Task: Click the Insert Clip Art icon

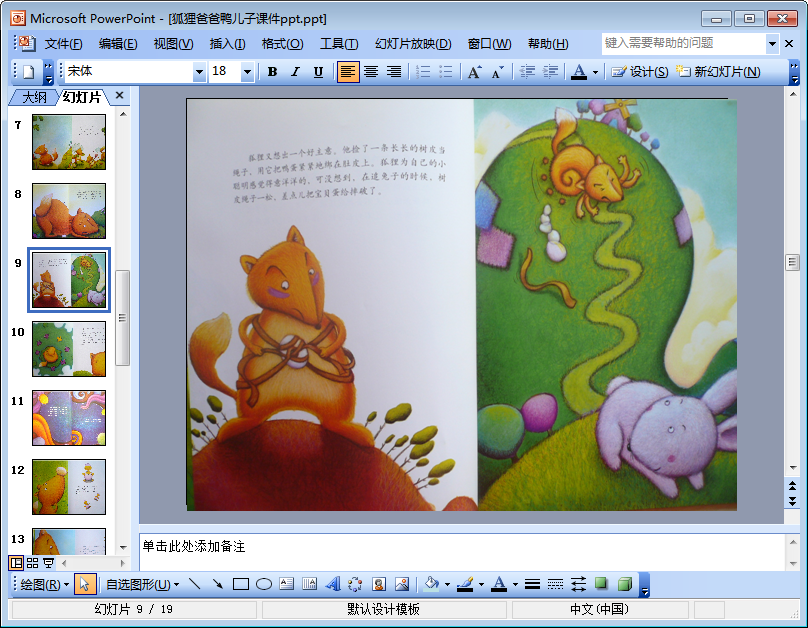Action: pos(379,584)
